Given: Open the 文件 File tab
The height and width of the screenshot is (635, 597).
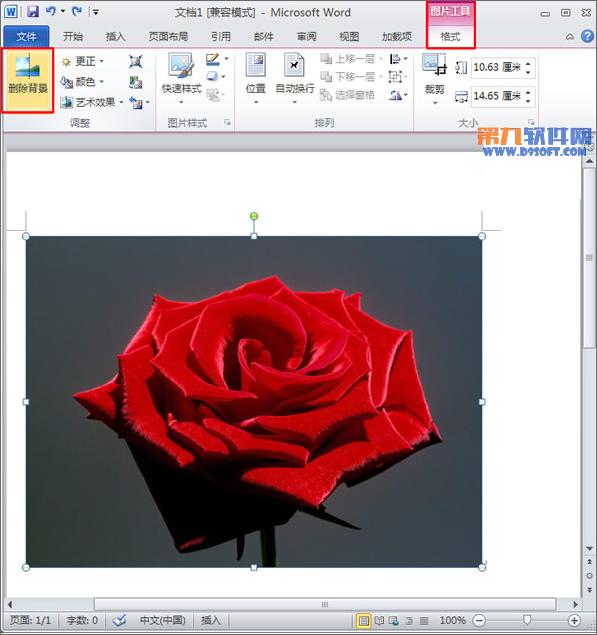Looking at the screenshot, I should coord(26,37).
